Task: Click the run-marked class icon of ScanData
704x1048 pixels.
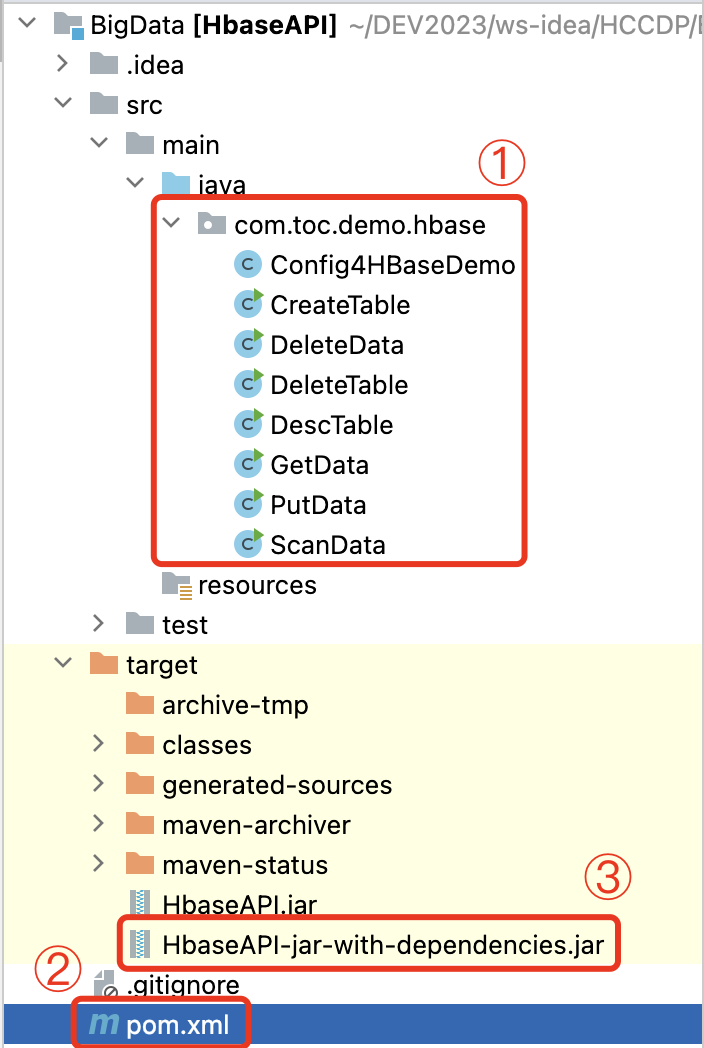Action: click(x=247, y=544)
